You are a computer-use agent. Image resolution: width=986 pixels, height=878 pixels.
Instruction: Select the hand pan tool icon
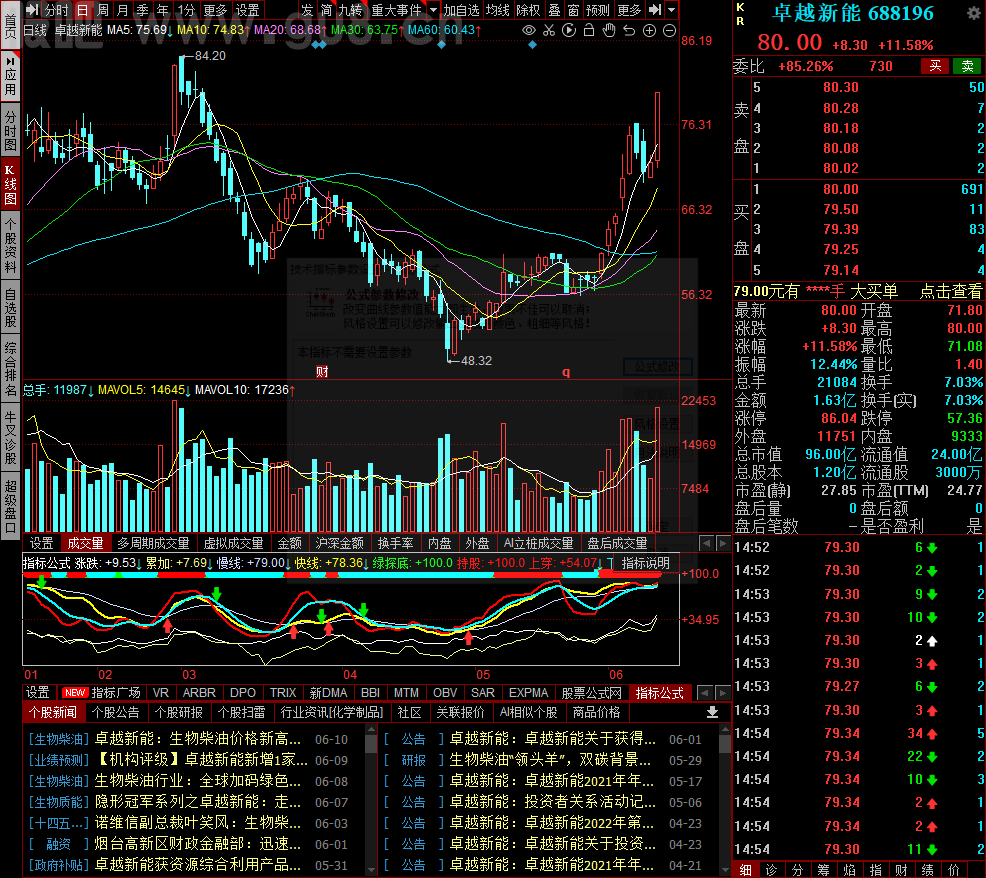pos(609,30)
